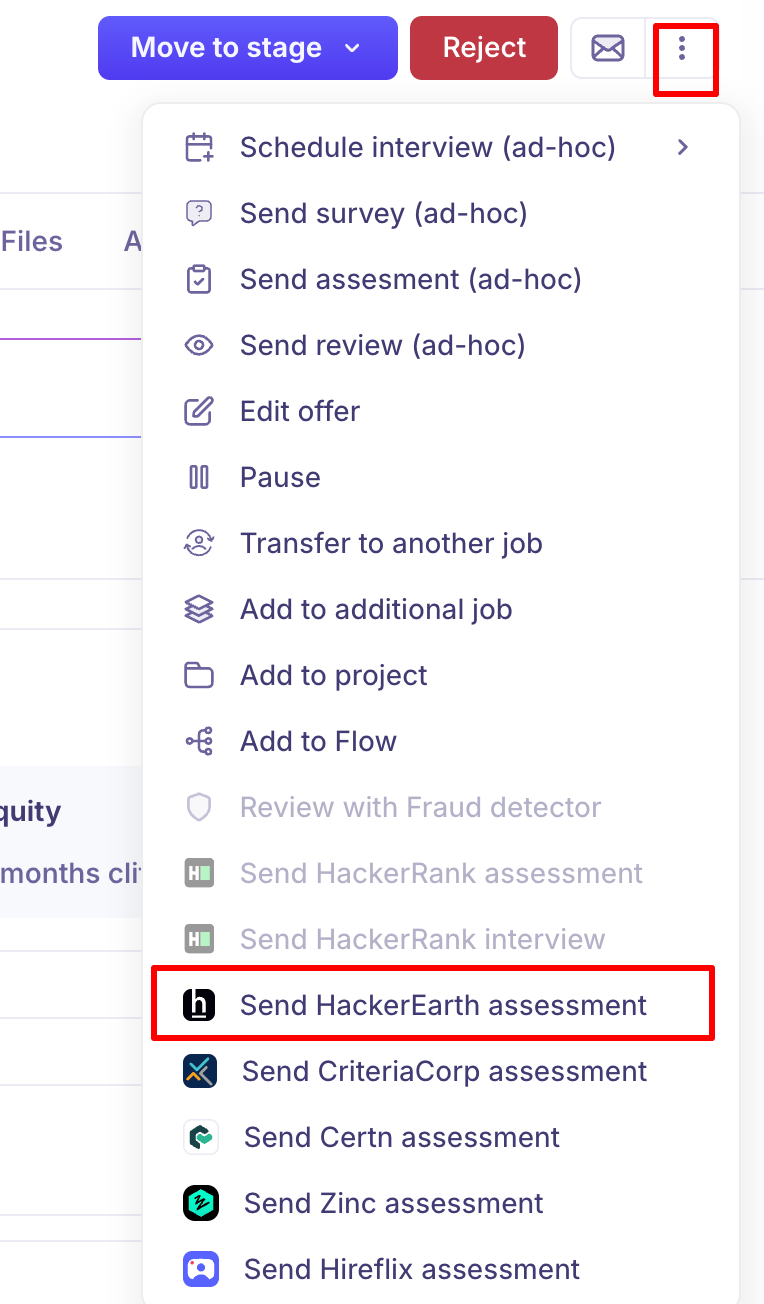Click the envelope email icon
Screen dimensions: 764x1304
click(608, 48)
